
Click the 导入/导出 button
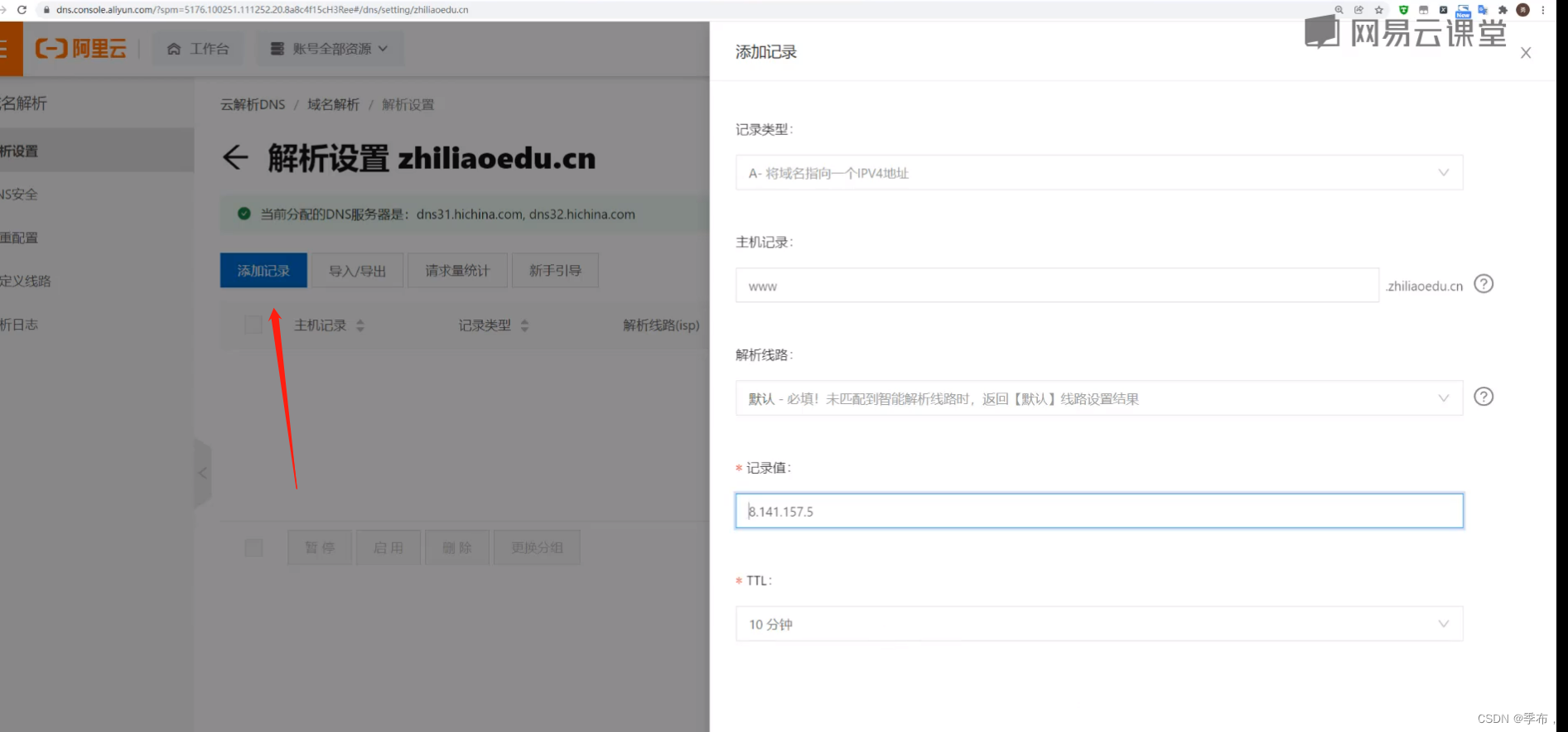click(x=358, y=271)
